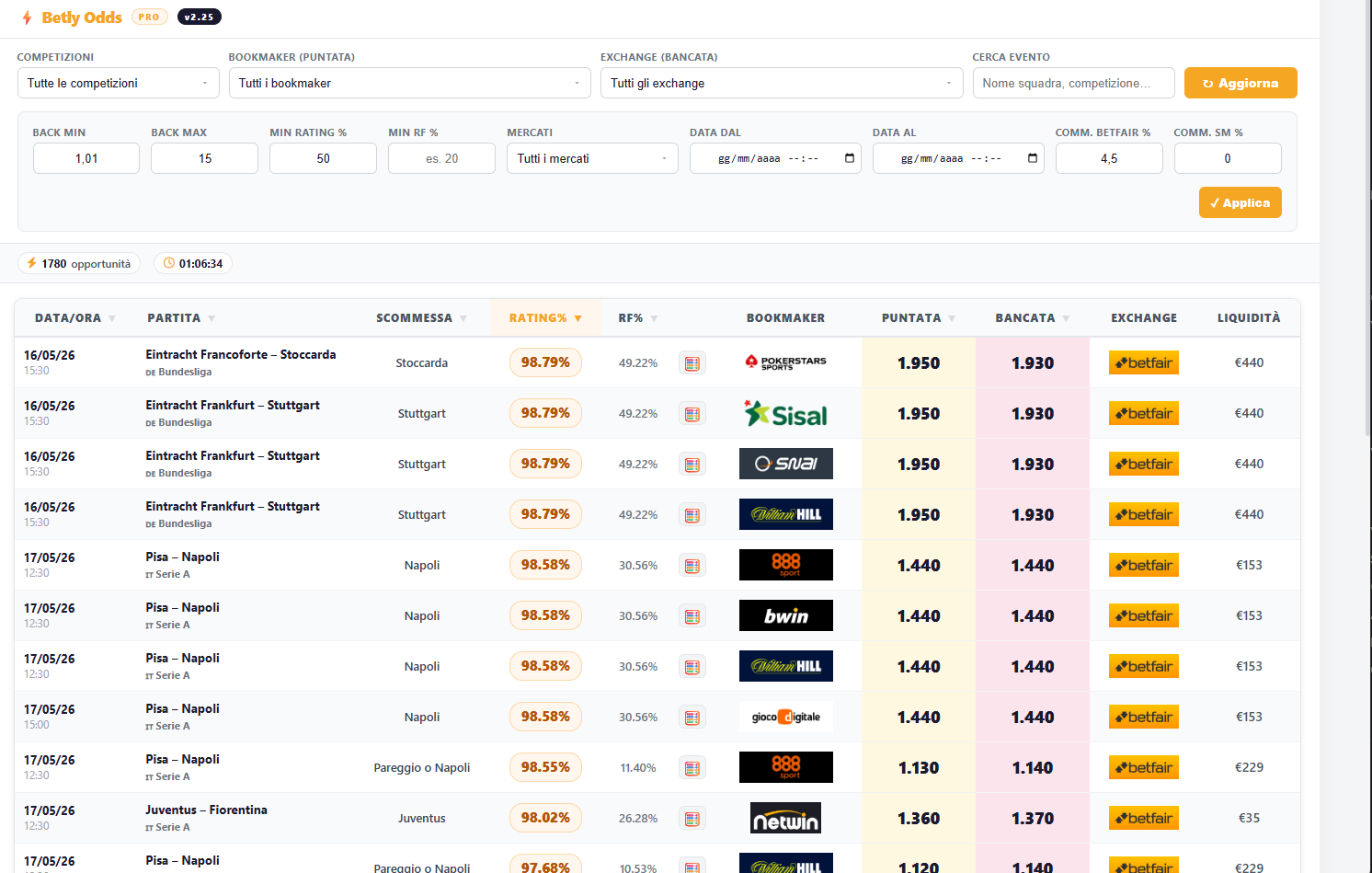The width and height of the screenshot is (1372, 873).
Task: Click the Applica button
Action: [1240, 202]
